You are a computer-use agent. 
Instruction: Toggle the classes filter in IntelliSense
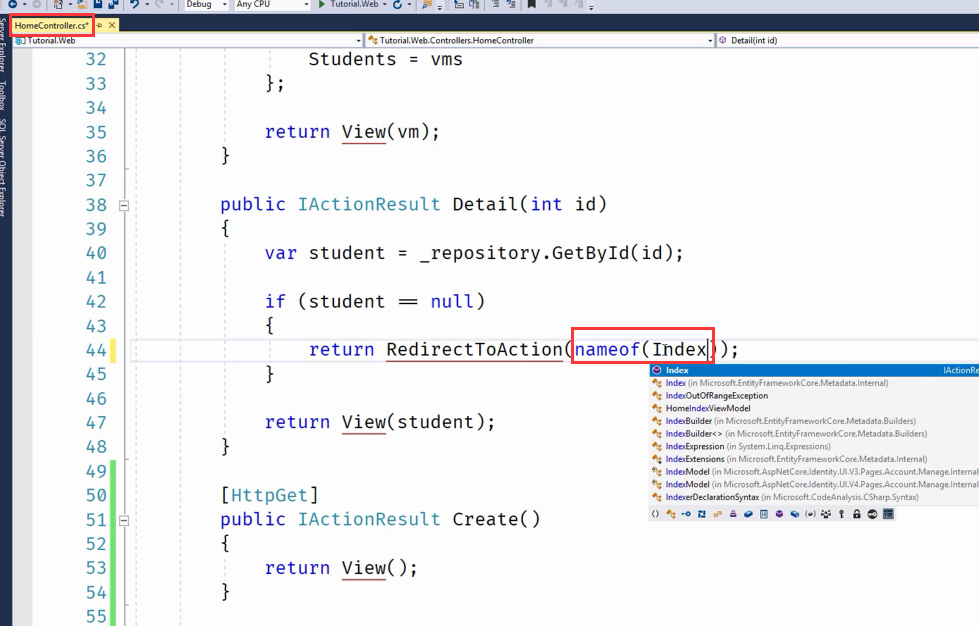point(671,514)
